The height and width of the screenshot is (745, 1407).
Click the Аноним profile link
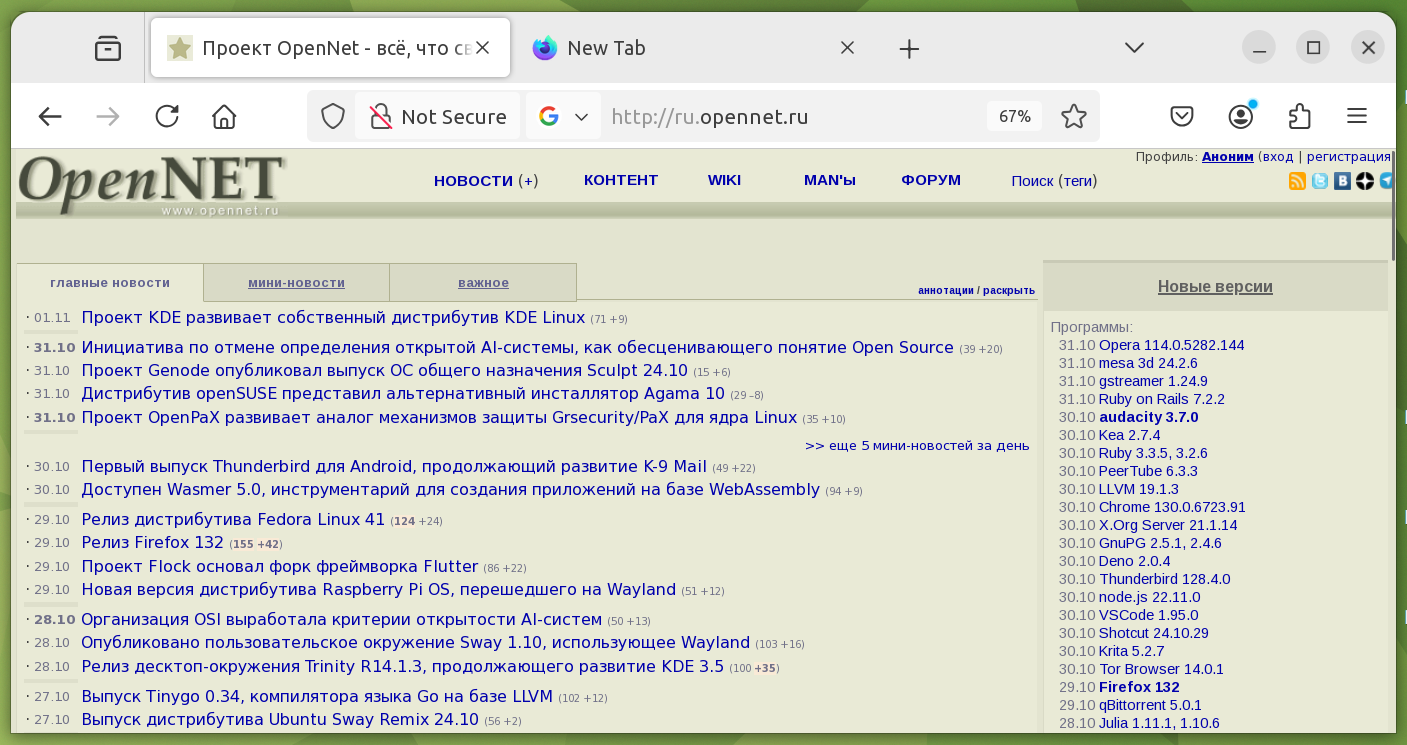[1227, 157]
